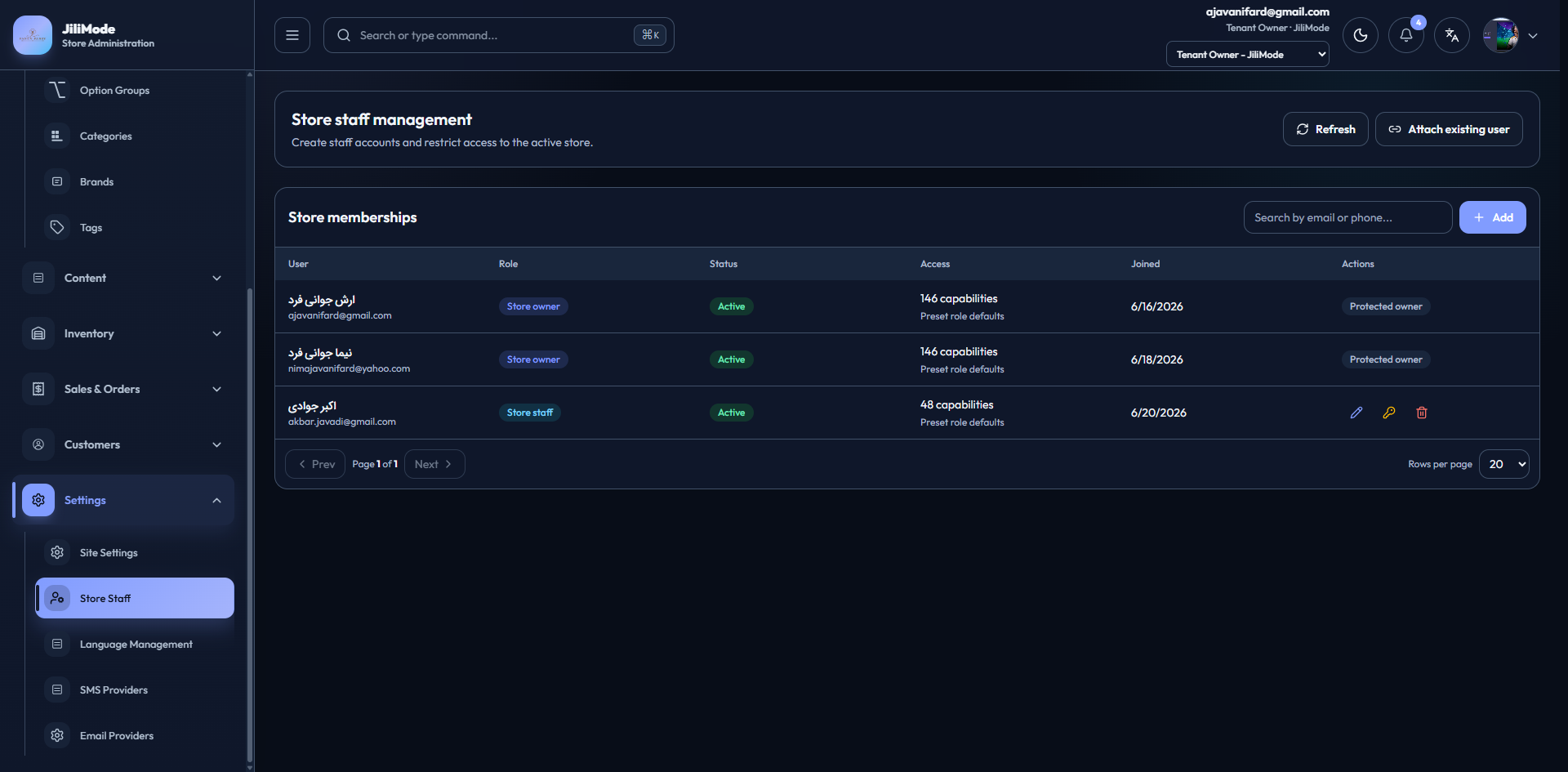The image size is (1568, 772).
Task: Go to Prev page
Action: pyautogui.click(x=315, y=464)
